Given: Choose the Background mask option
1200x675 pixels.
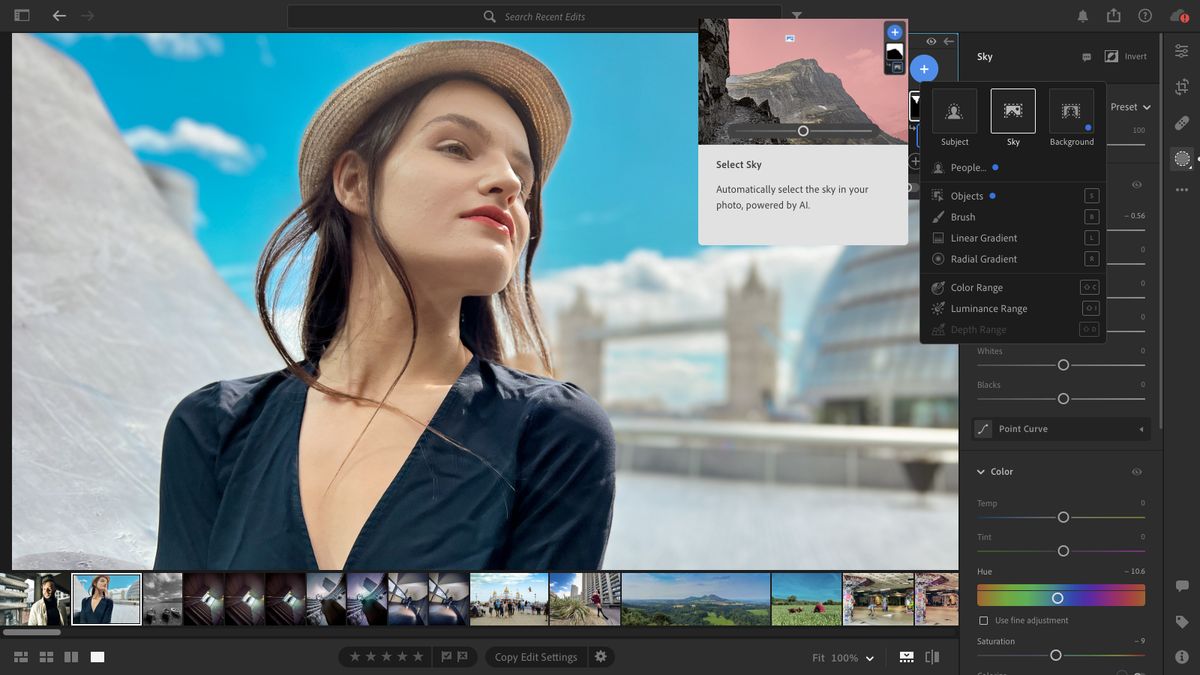Looking at the screenshot, I should tap(1071, 115).
